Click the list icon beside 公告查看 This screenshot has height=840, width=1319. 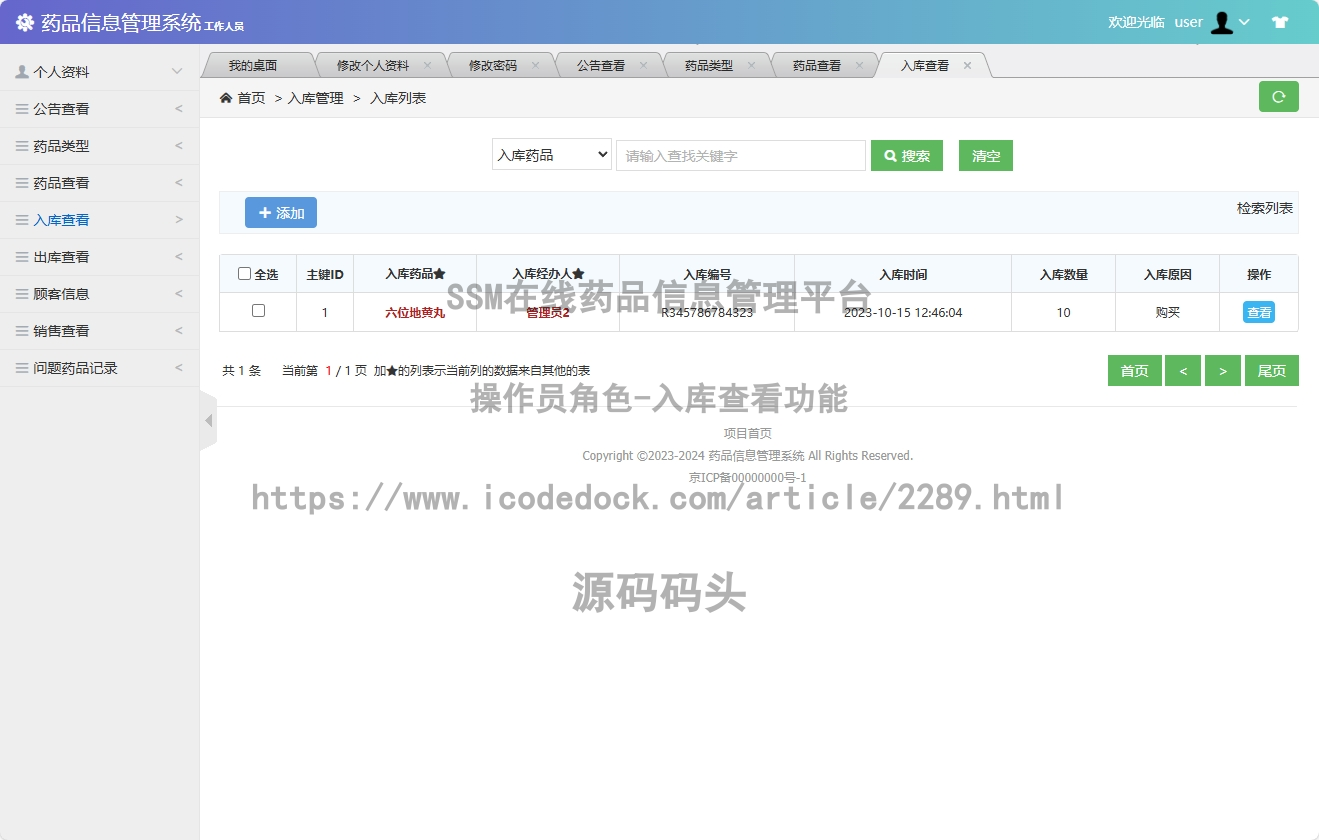(x=22, y=109)
